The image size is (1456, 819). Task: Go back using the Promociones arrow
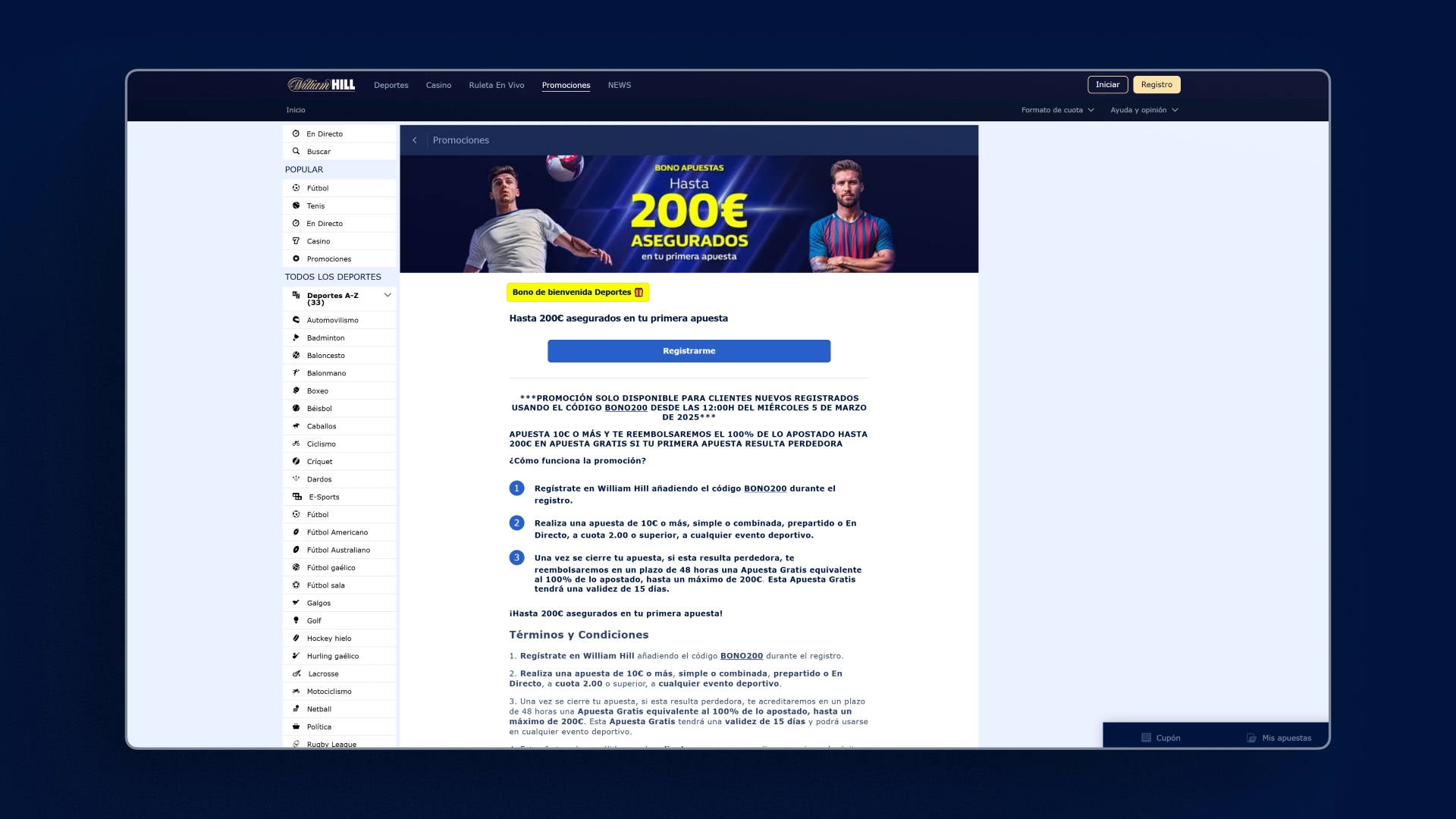[415, 140]
